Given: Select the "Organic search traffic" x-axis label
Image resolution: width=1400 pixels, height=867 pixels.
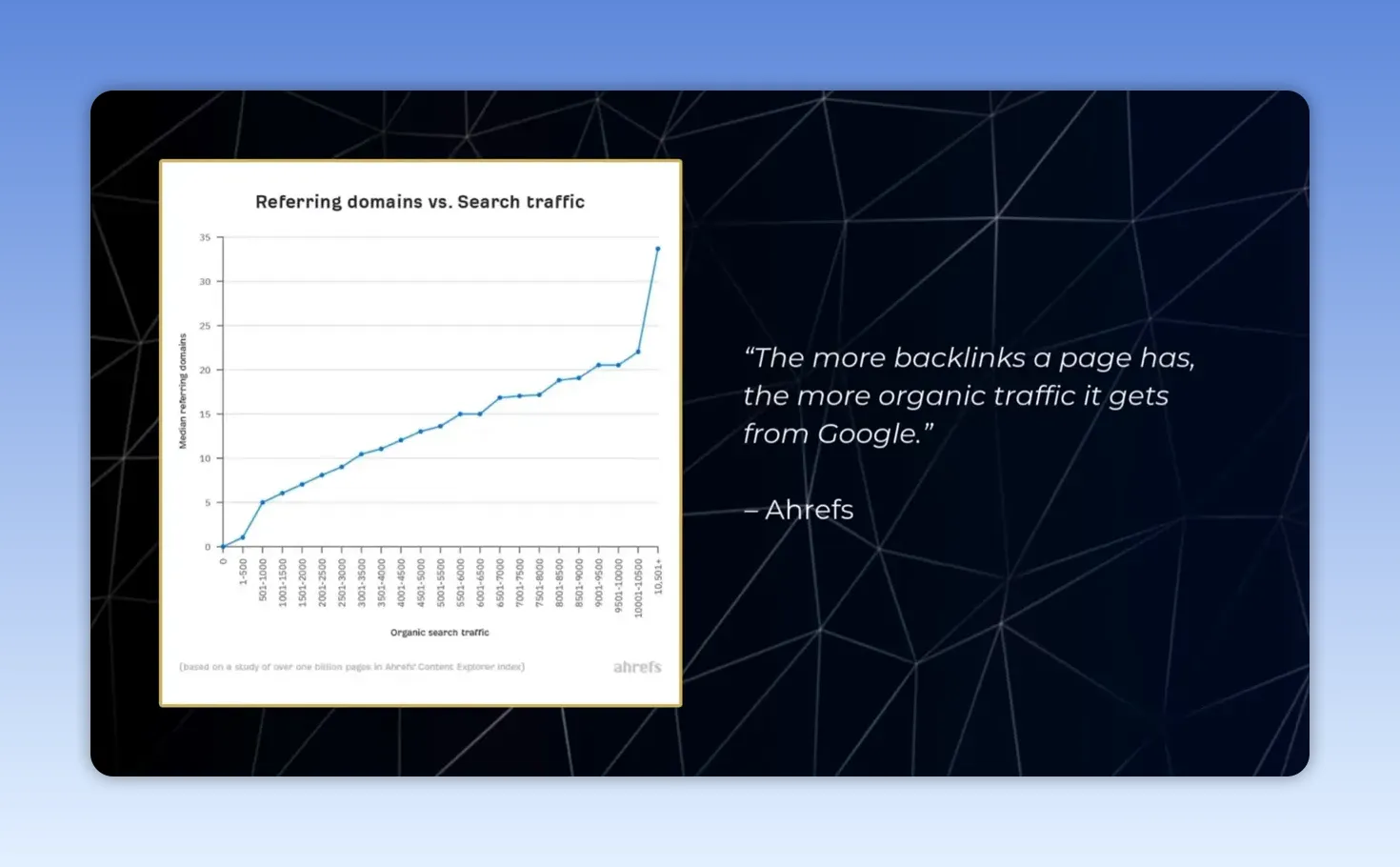Looking at the screenshot, I should coord(440,633).
